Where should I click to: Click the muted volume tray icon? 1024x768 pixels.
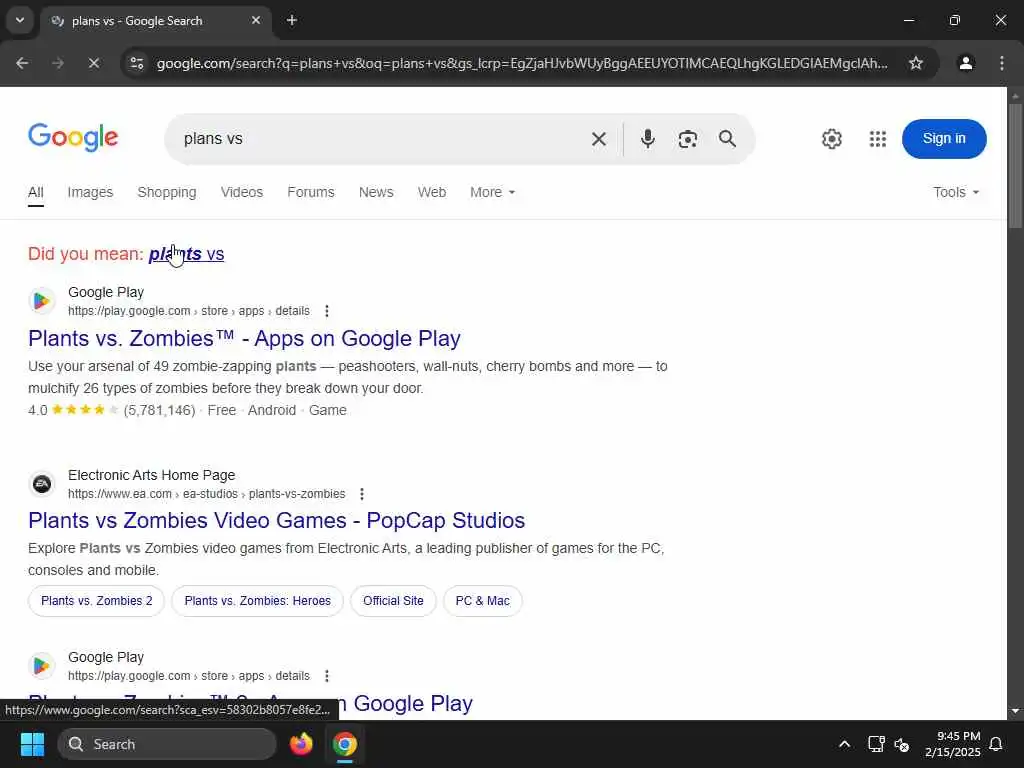[901, 744]
